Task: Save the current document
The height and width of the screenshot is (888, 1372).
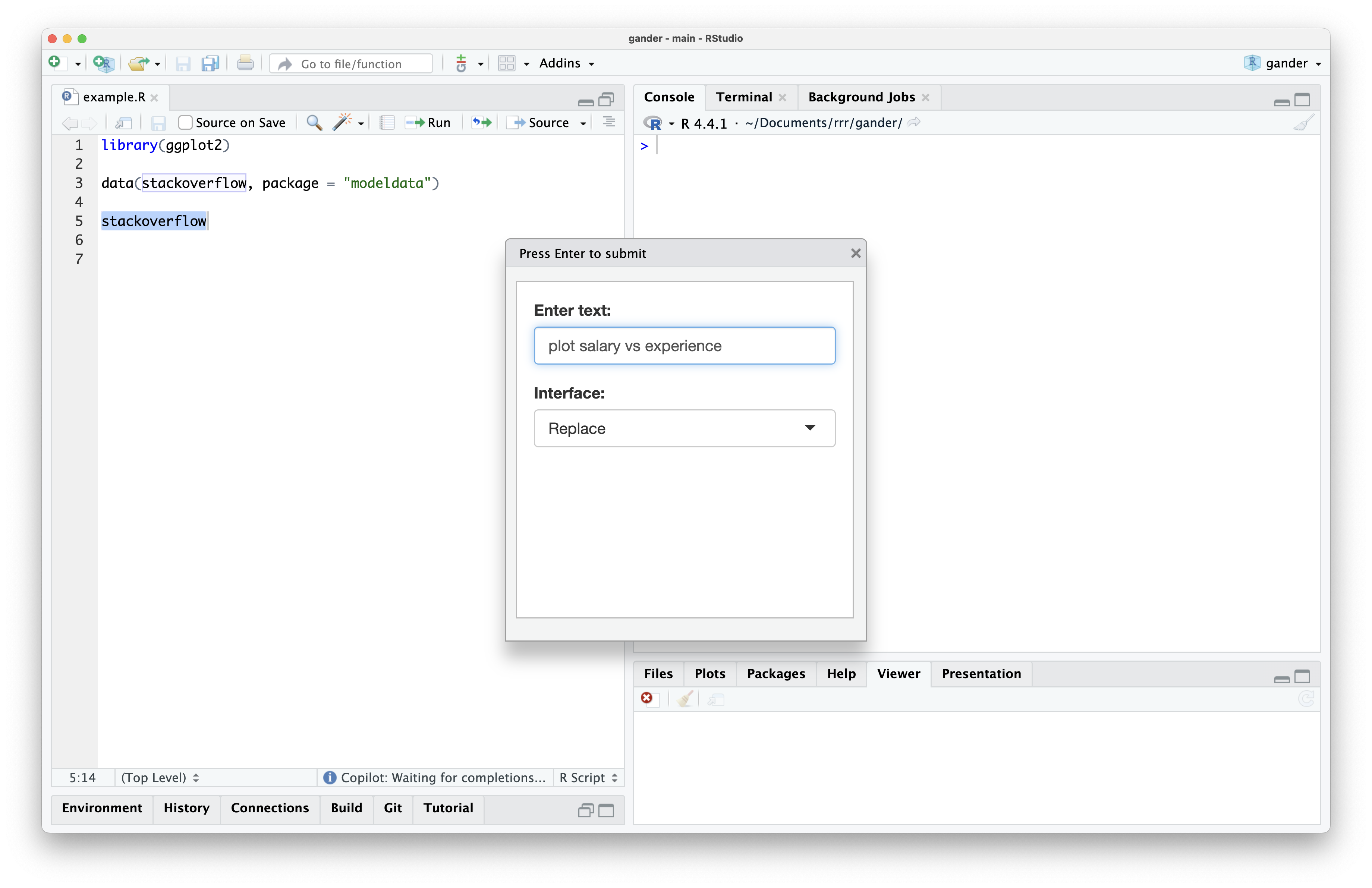Action: click(x=183, y=63)
